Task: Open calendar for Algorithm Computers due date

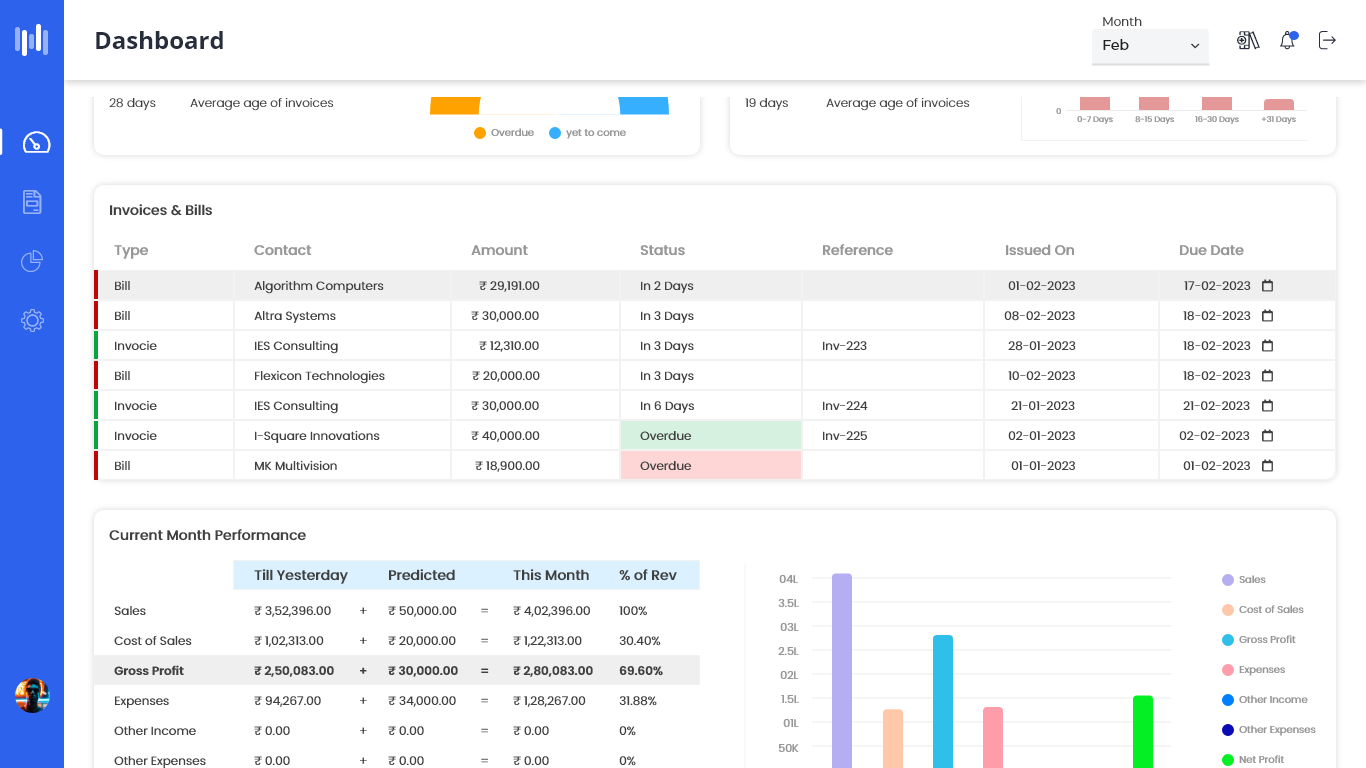Action: click(x=1267, y=286)
